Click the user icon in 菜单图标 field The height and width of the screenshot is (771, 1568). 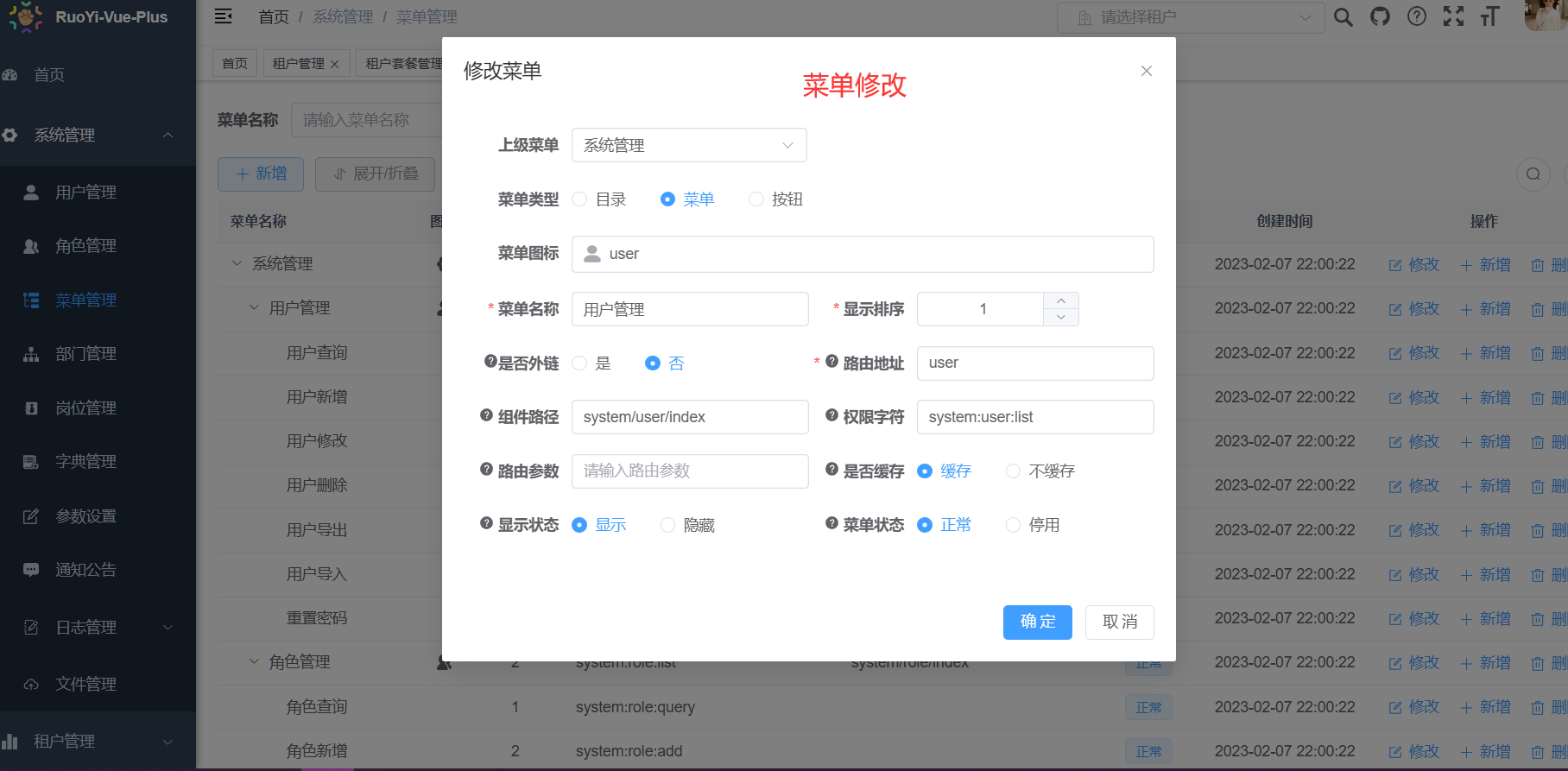[x=592, y=254]
